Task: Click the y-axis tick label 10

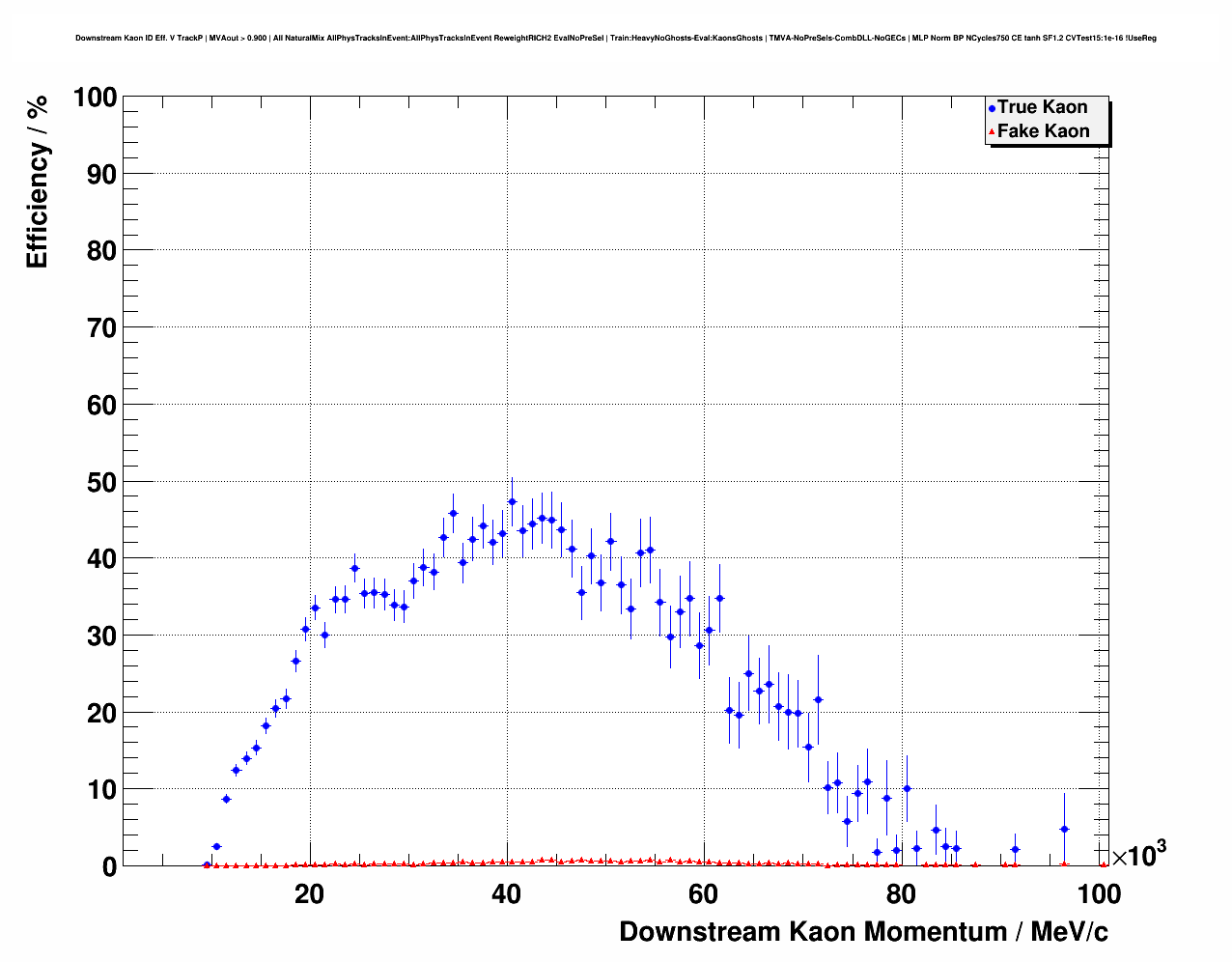Action: point(95,790)
